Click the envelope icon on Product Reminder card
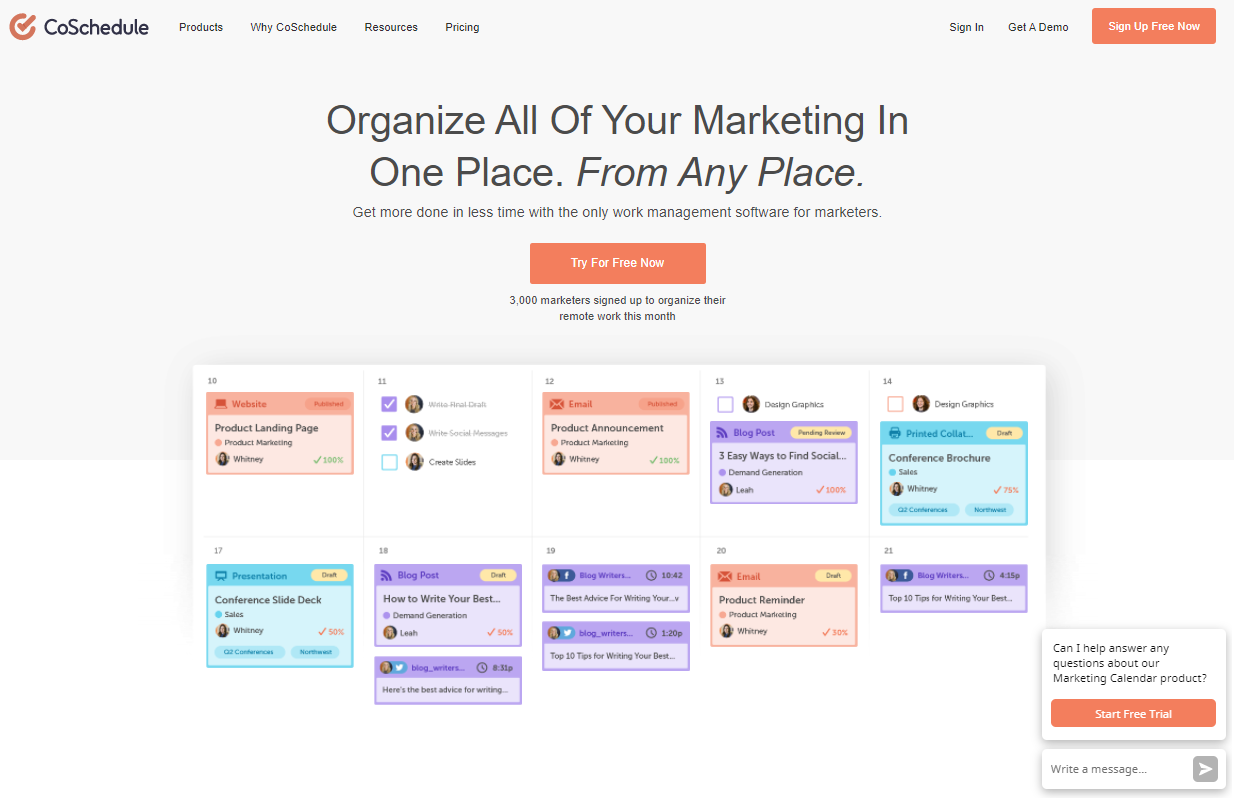Image resolution: width=1234 pixels, height=798 pixels. pos(725,576)
